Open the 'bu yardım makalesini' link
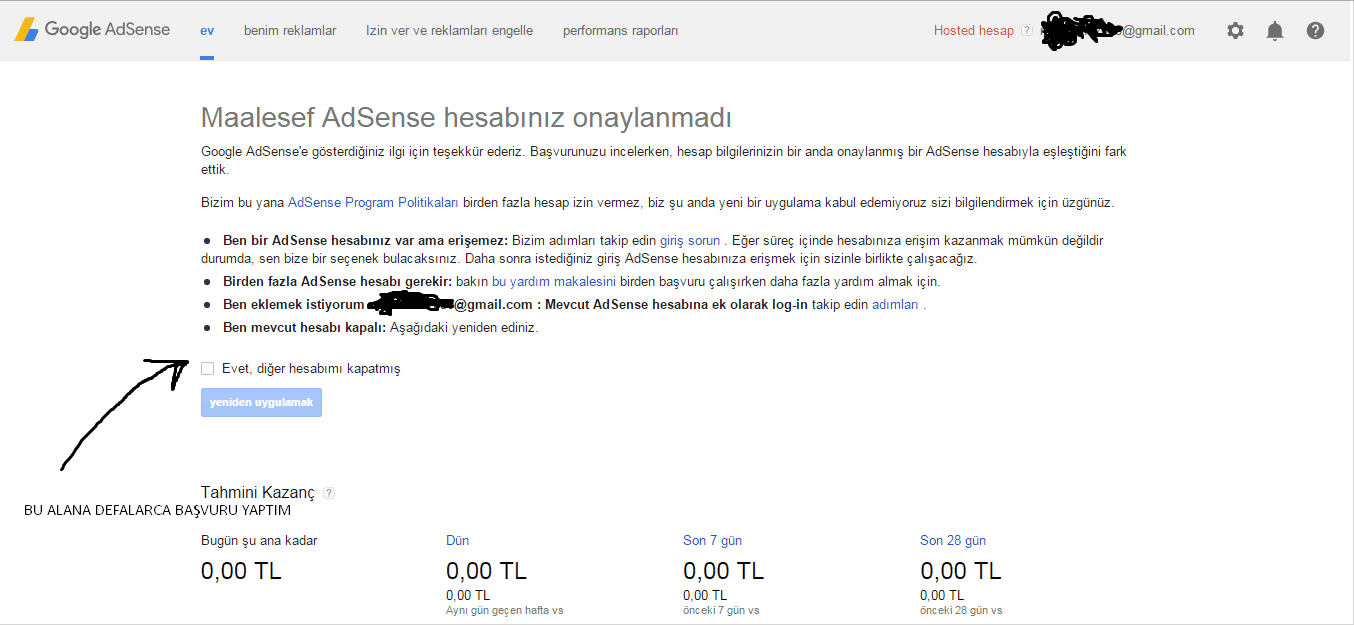This screenshot has width=1354, height=625. point(554,282)
